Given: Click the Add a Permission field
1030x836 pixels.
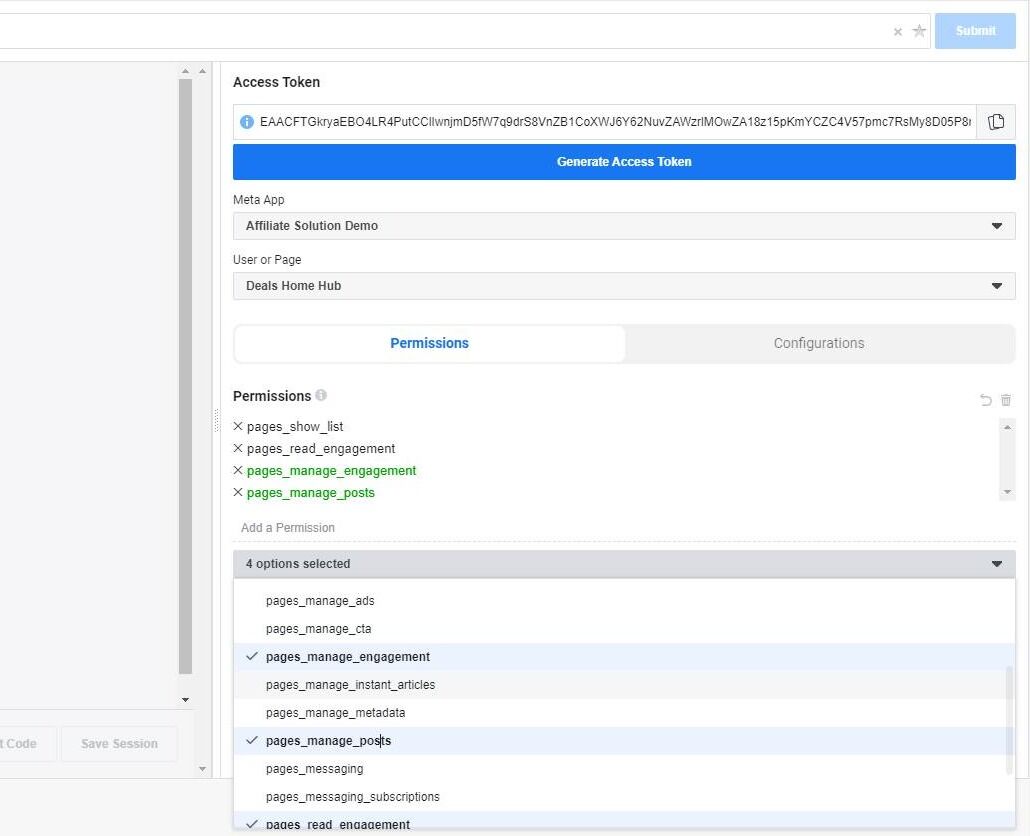Looking at the screenshot, I should click(624, 528).
